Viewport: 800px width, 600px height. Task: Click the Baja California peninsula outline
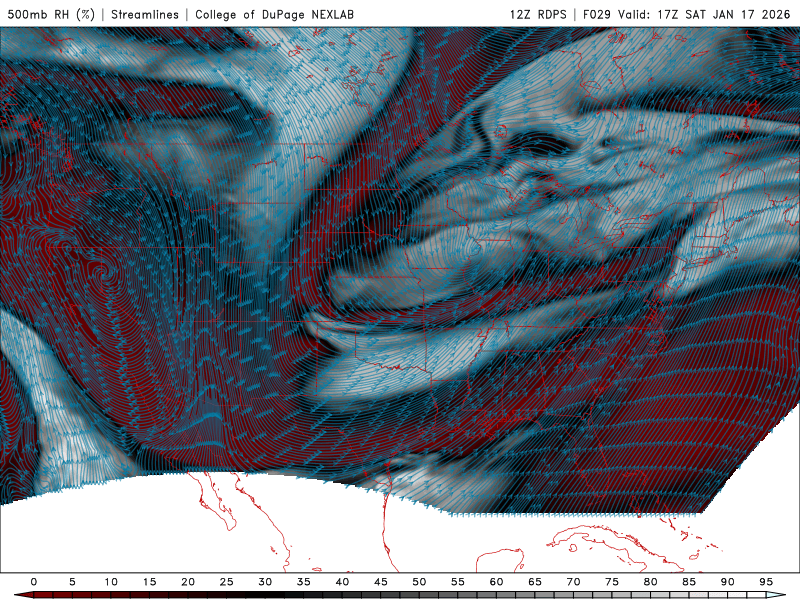[214, 503]
